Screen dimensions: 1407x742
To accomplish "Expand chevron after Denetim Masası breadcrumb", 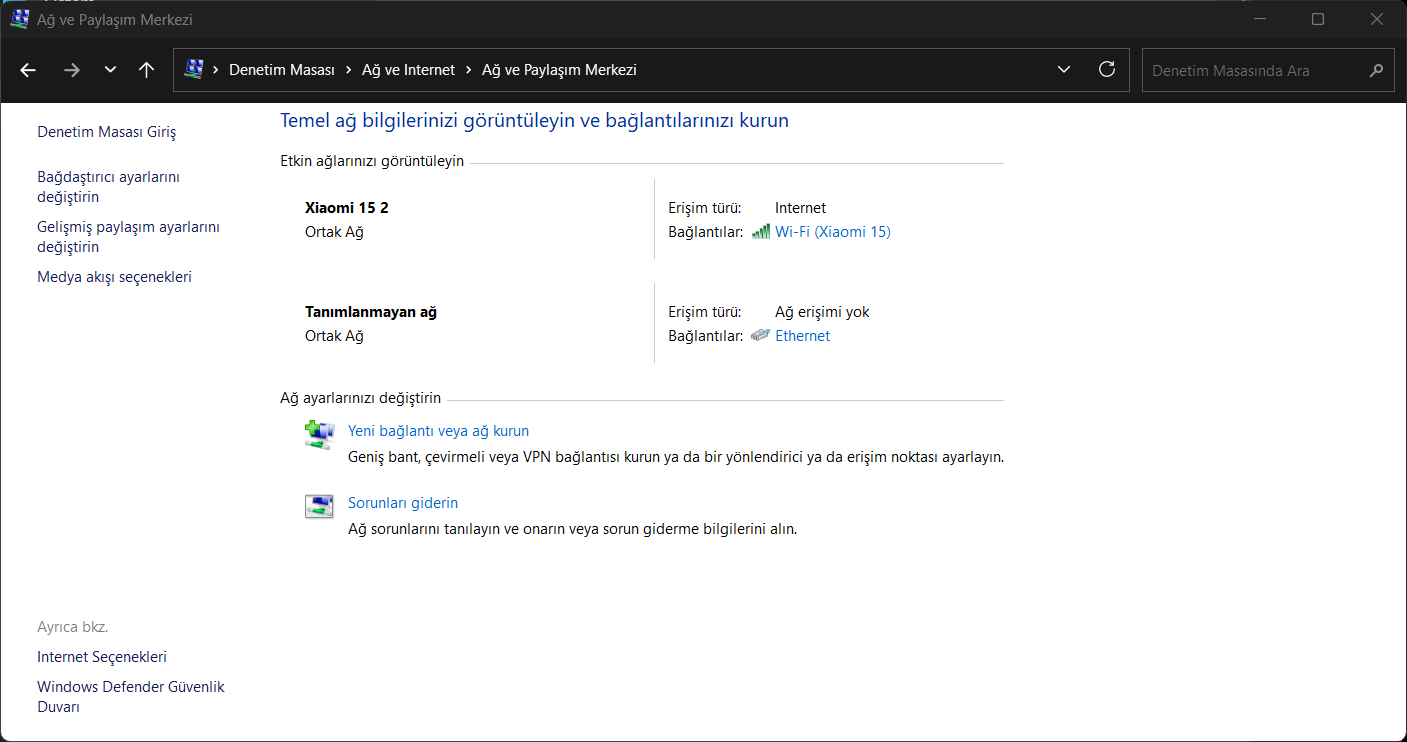I will pos(349,70).
